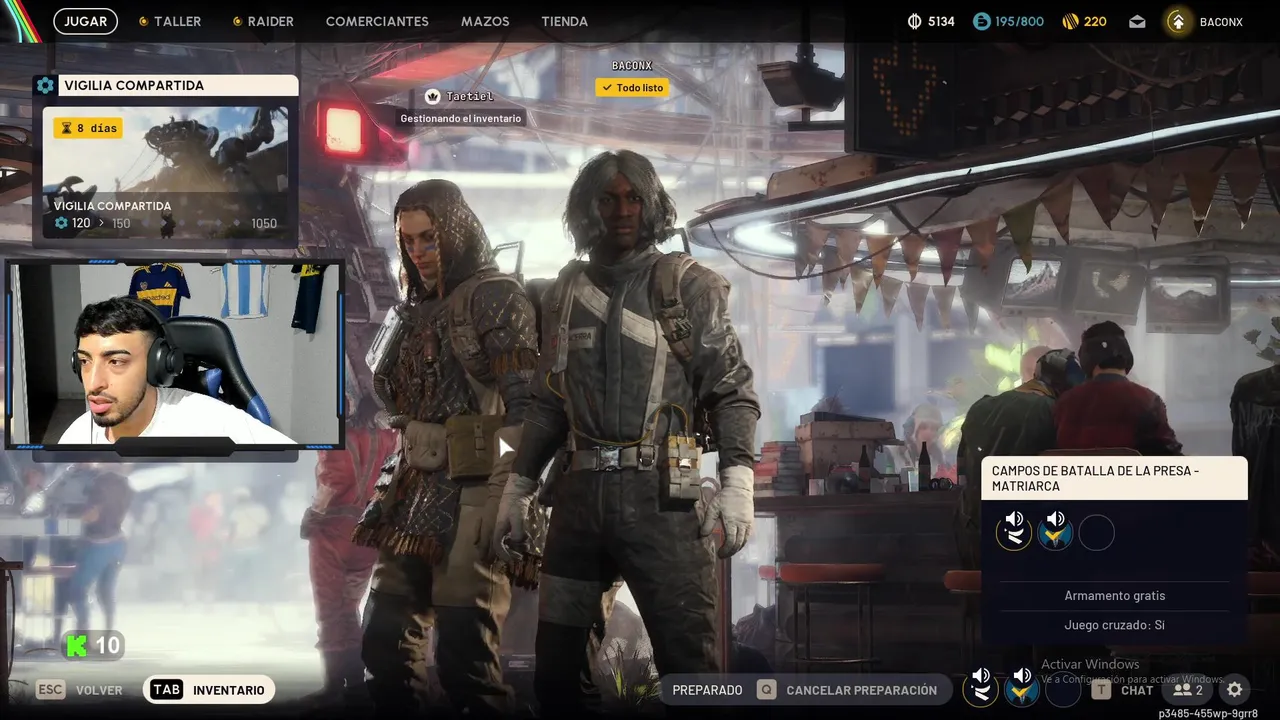1280x720 pixels.
Task: Click the Taetiel player name
Action: (469, 96)
